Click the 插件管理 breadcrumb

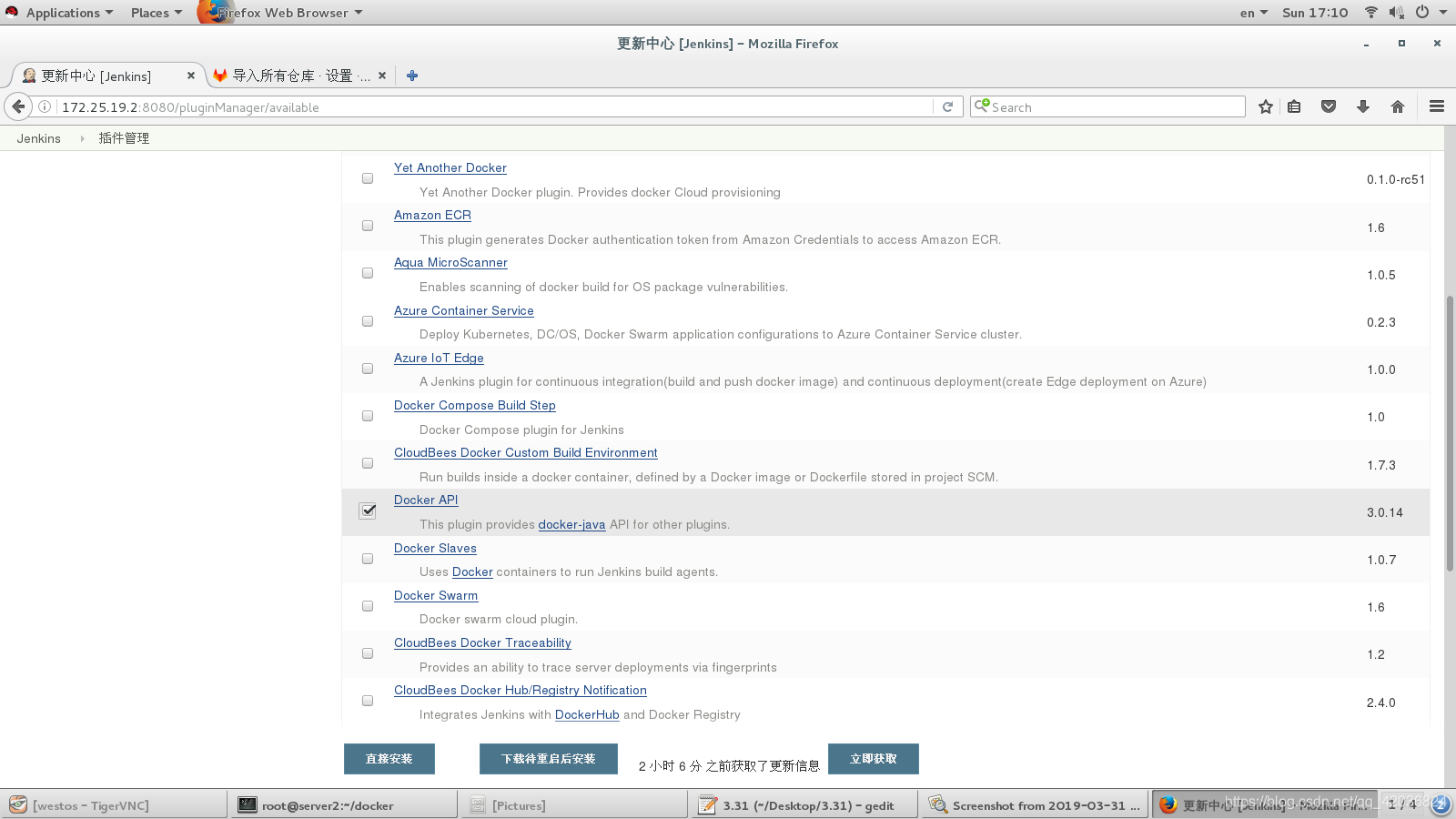(124, 138)
